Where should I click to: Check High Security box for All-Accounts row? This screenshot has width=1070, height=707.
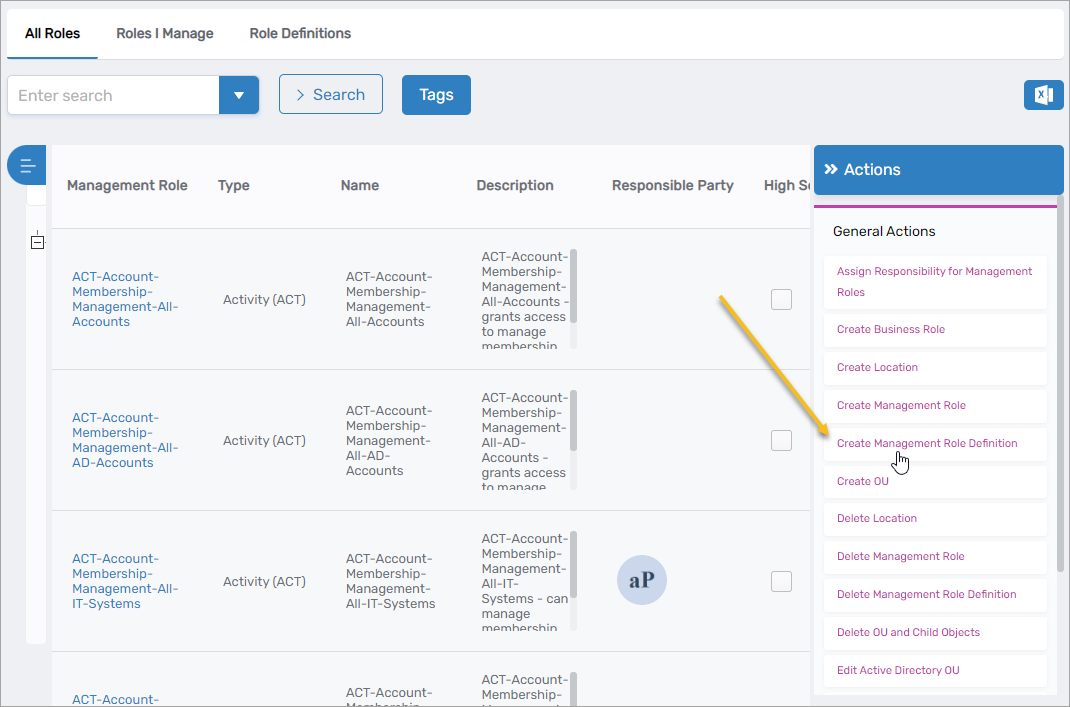pos(781,299)
